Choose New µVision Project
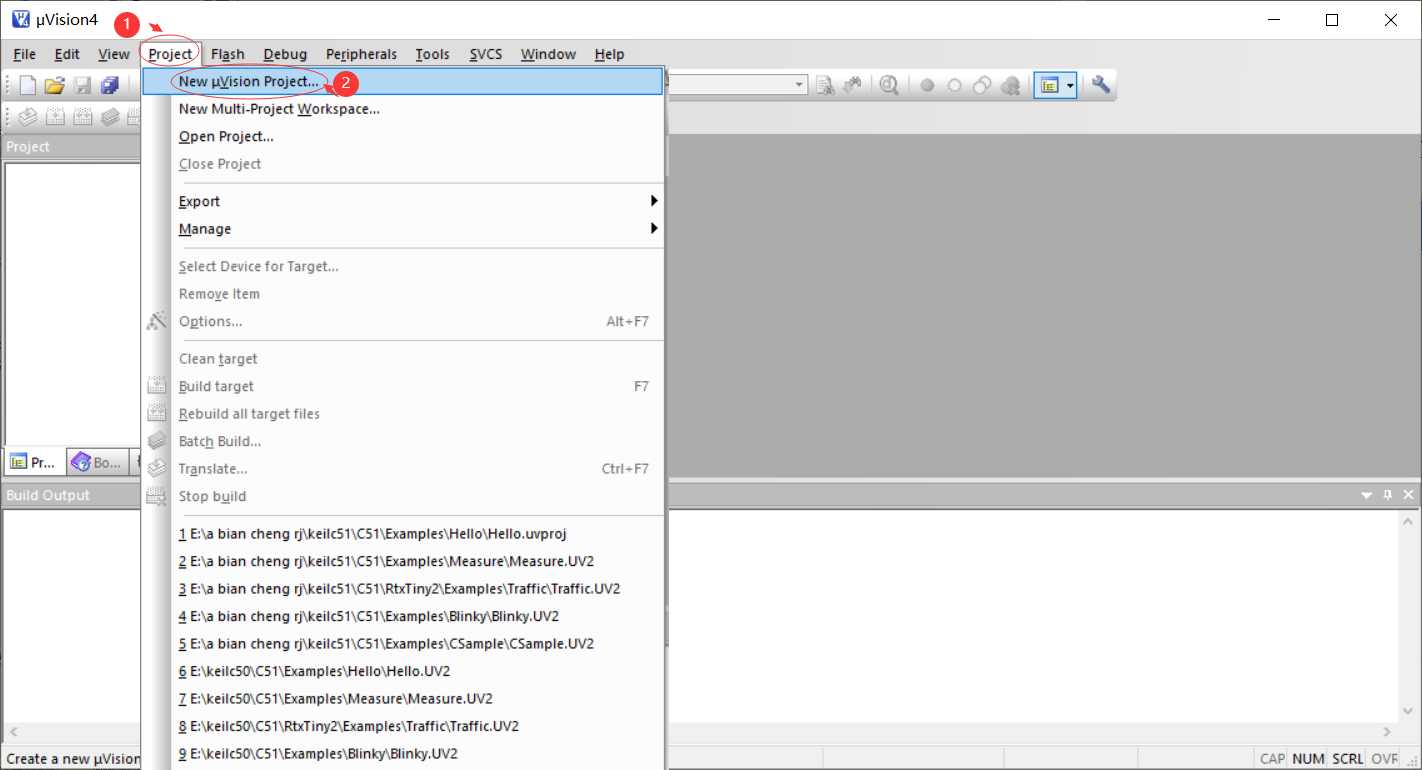The width and height of the screenshot is (1422, 770). coord(403,81)
